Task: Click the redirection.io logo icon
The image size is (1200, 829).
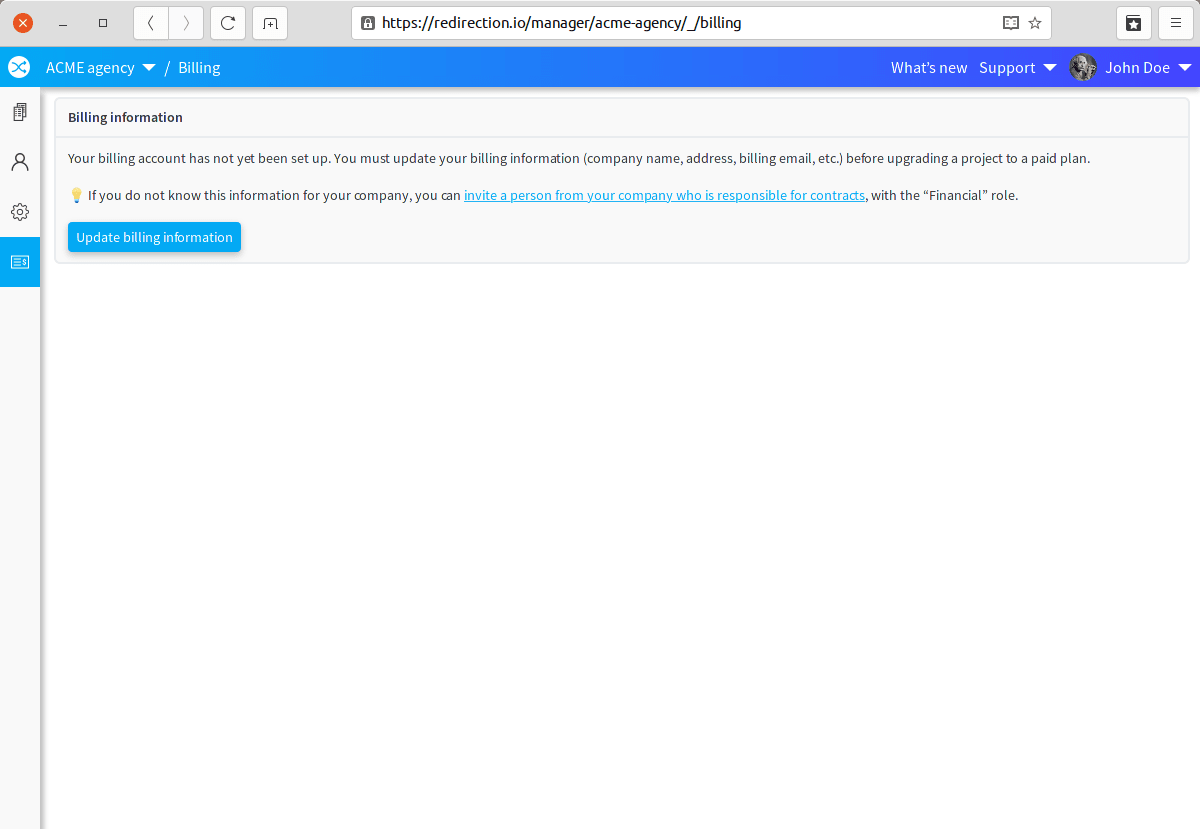Action: click(19, 67)
